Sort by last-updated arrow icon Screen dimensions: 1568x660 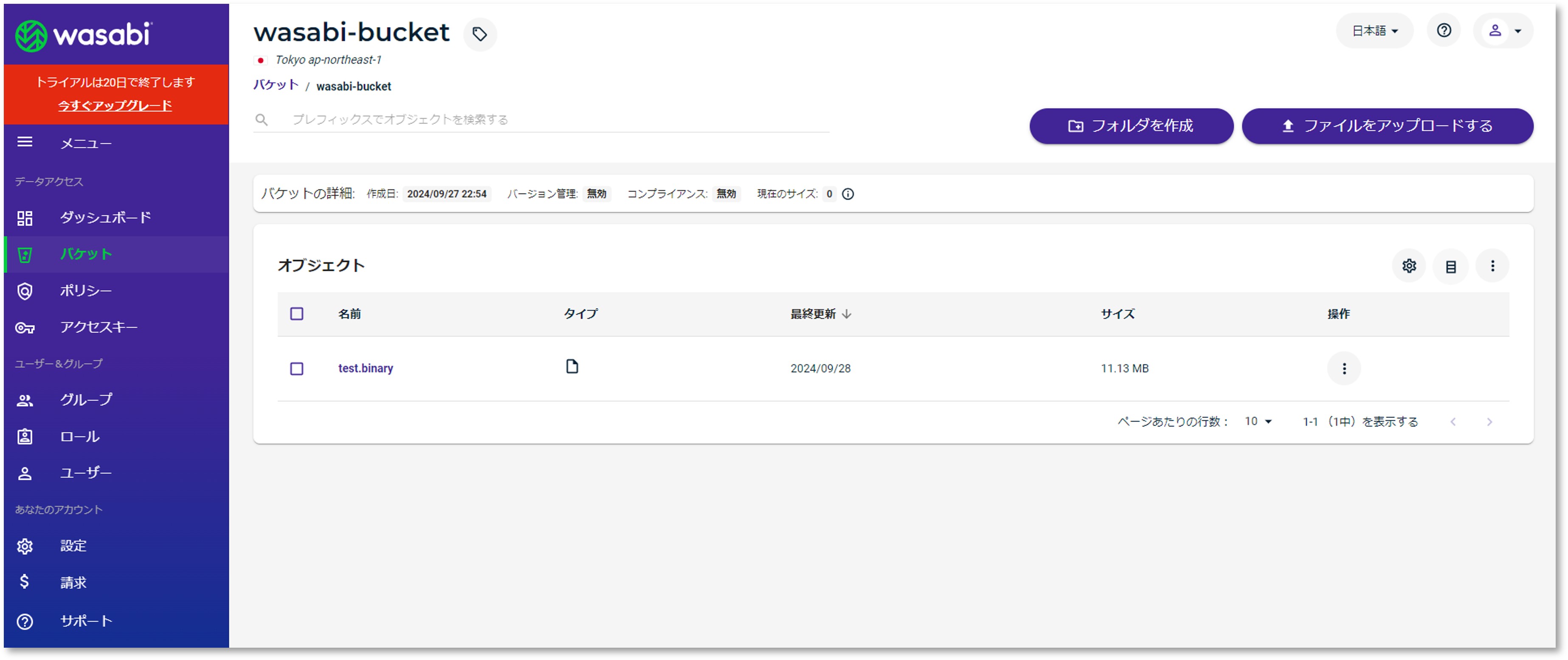(846, 314)
